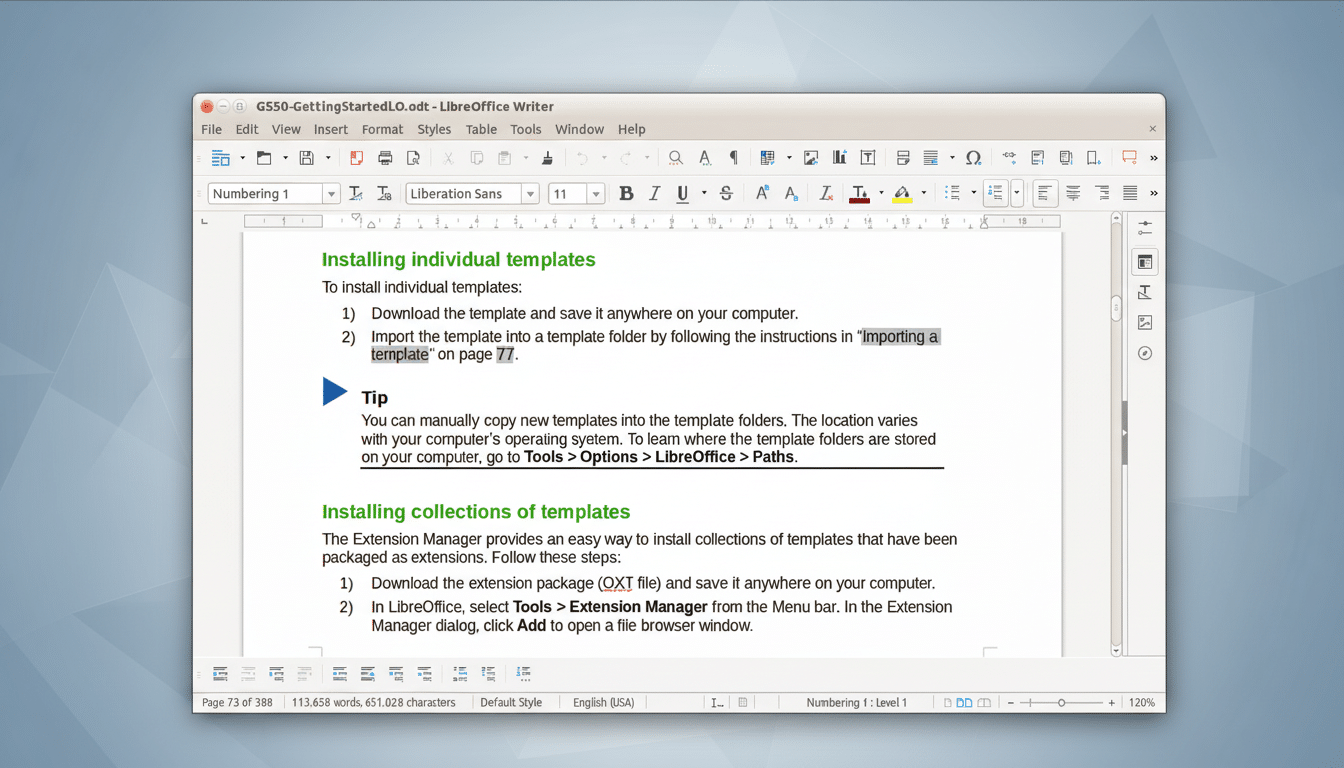Viewport: 1344px width, 768px height.
Task: Open the Page Break tool
Action: click(x=902, y=157)
